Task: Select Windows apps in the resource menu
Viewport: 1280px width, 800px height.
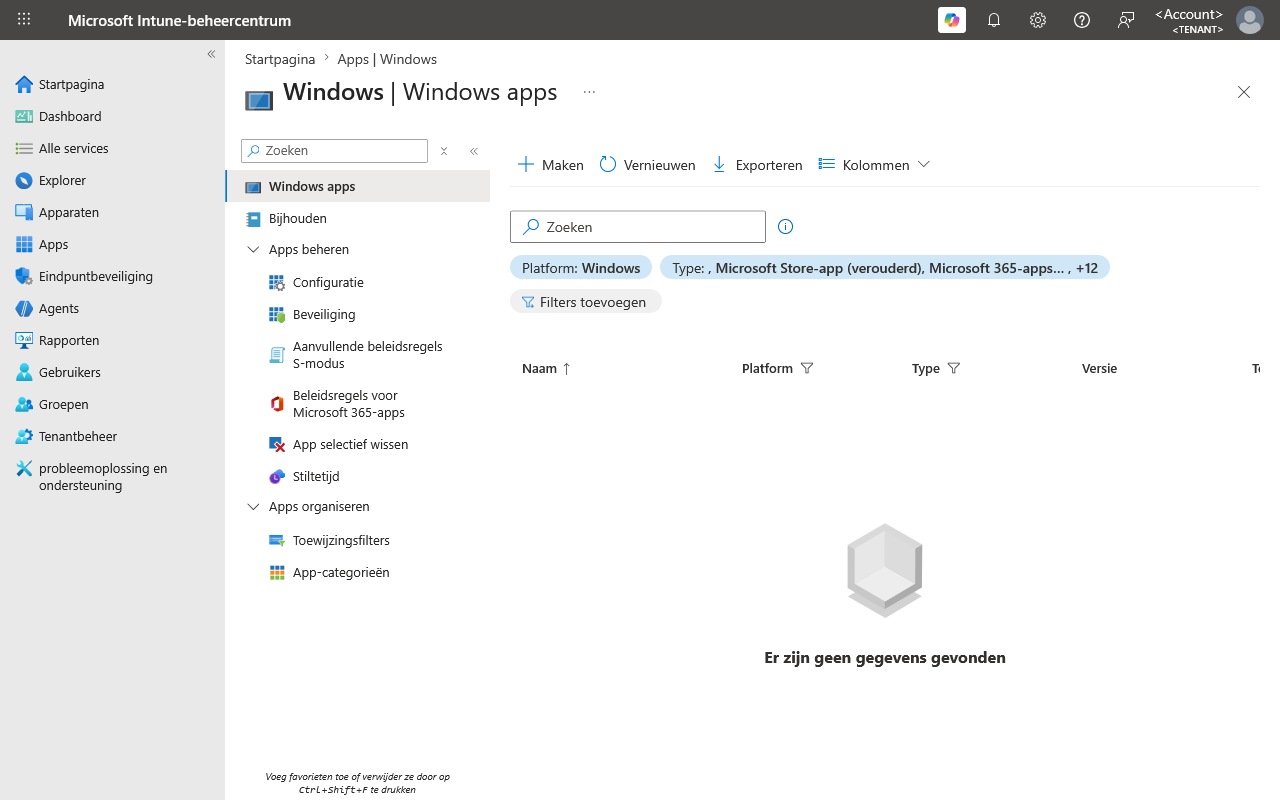Action: 358,186
